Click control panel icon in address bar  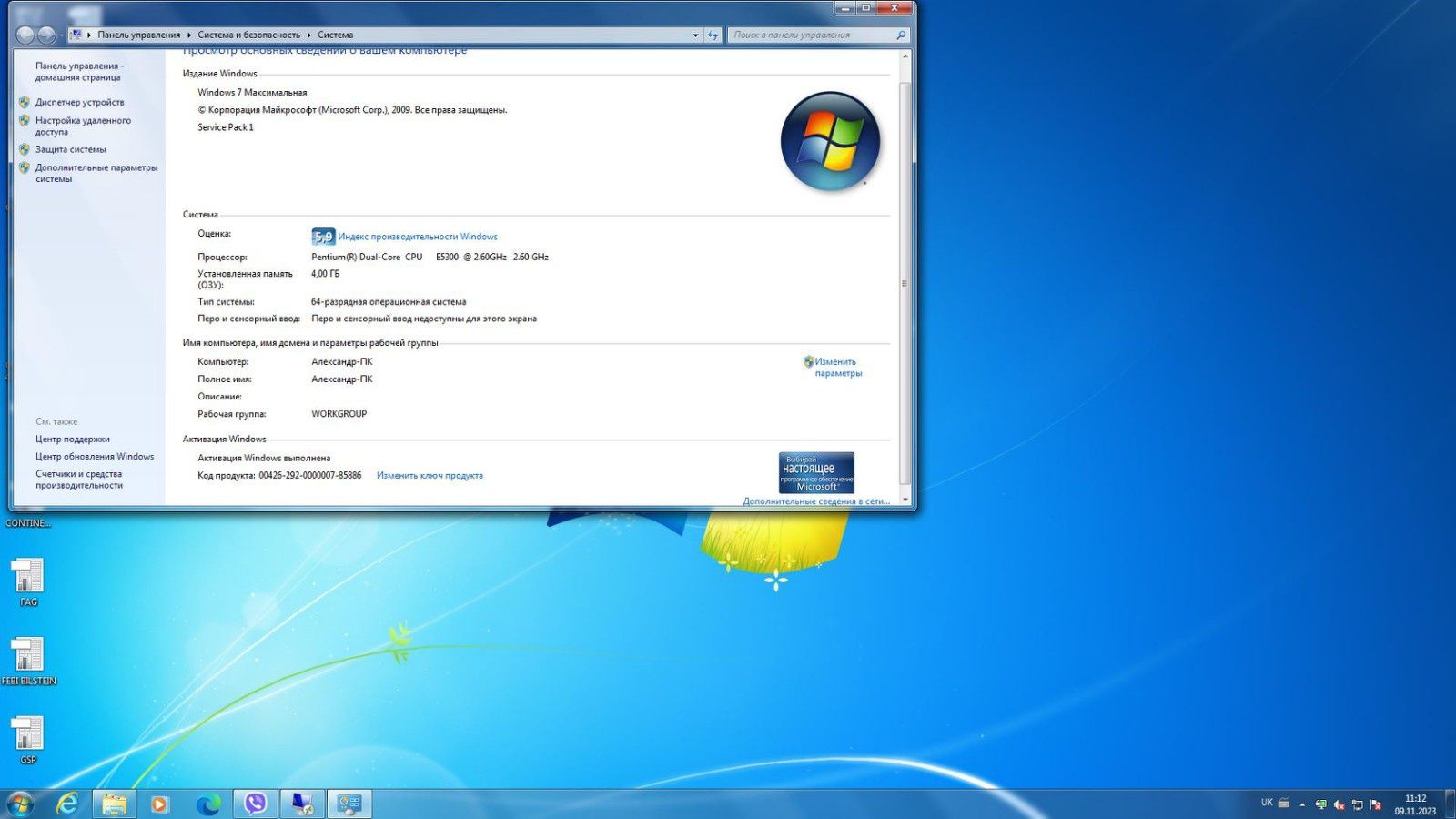(76, 35)
